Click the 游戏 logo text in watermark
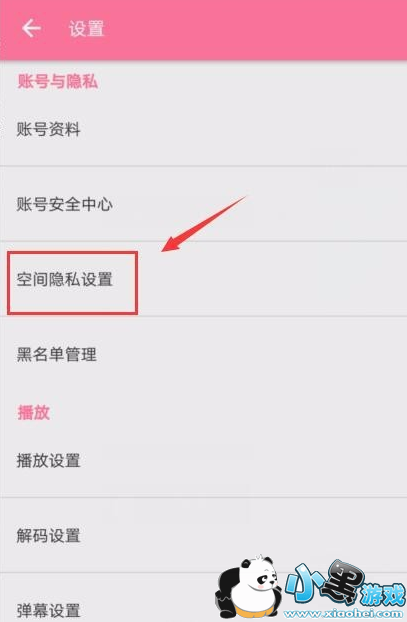Image resolution: width=407 pixels, height=622 pixels. pos(382,594)
